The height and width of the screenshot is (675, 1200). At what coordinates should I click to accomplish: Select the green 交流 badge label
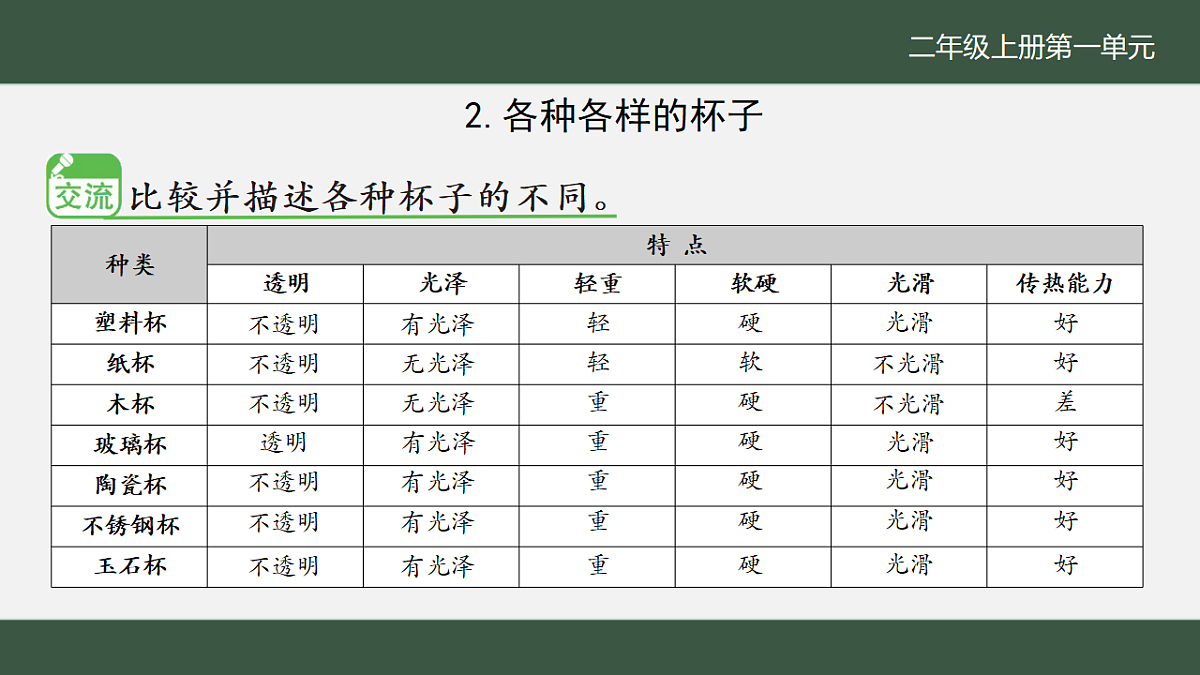pos(82,194)
